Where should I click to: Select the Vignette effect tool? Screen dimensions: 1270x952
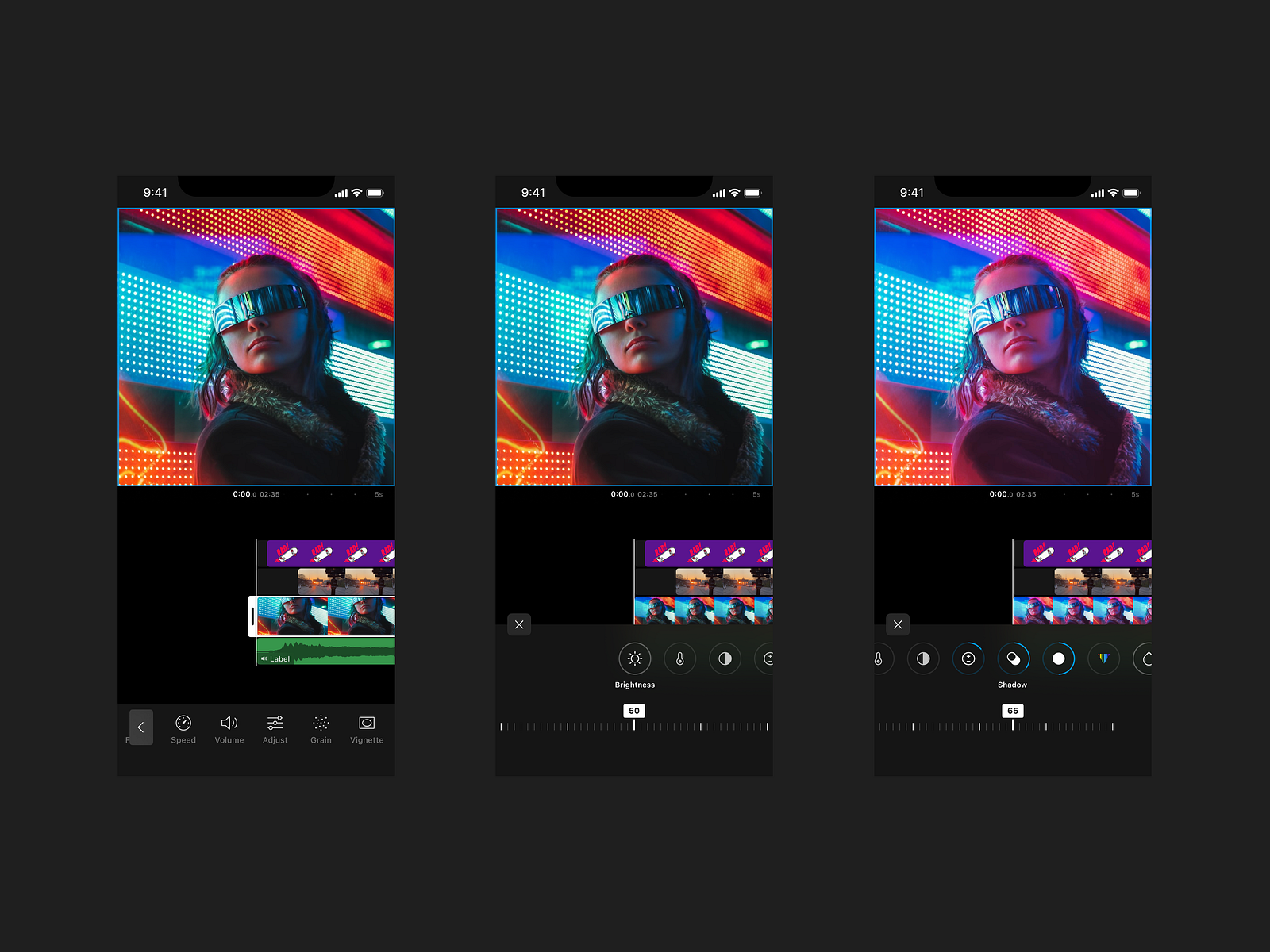366,728
